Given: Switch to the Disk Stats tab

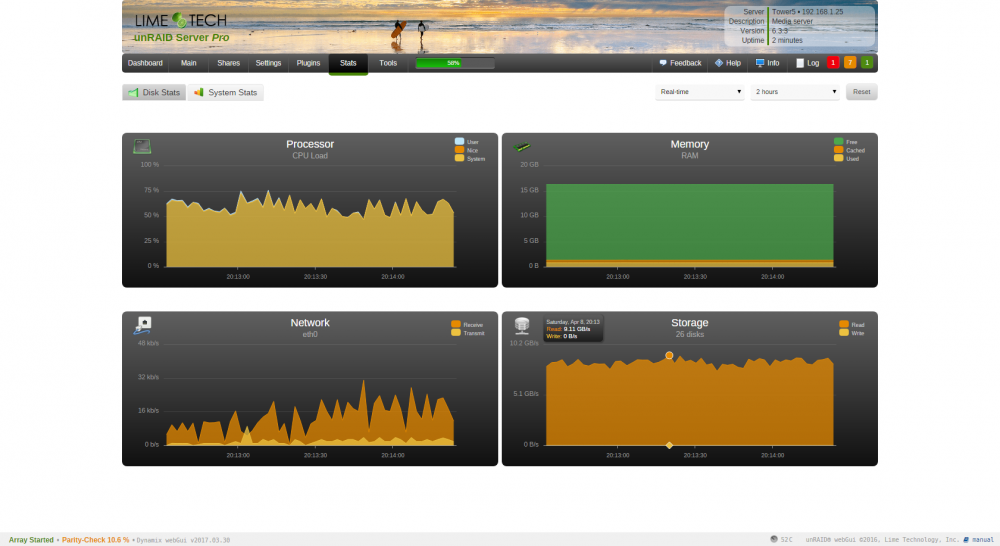Looking at the screenshot, I should pos(154,92).
